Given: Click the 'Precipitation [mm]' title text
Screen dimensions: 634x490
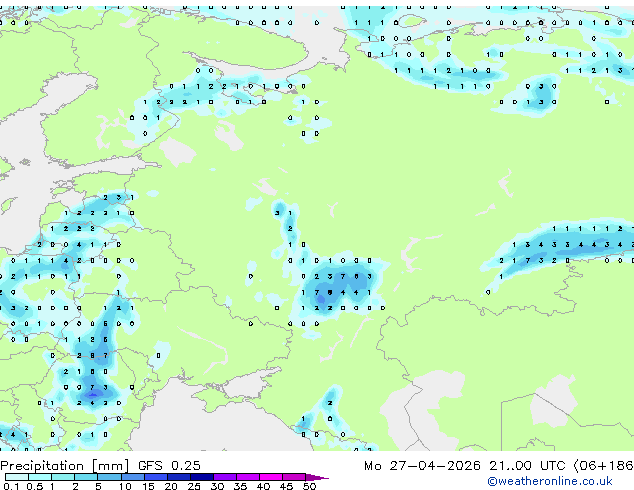Looking at the screenshot, I should click(65, 466).
